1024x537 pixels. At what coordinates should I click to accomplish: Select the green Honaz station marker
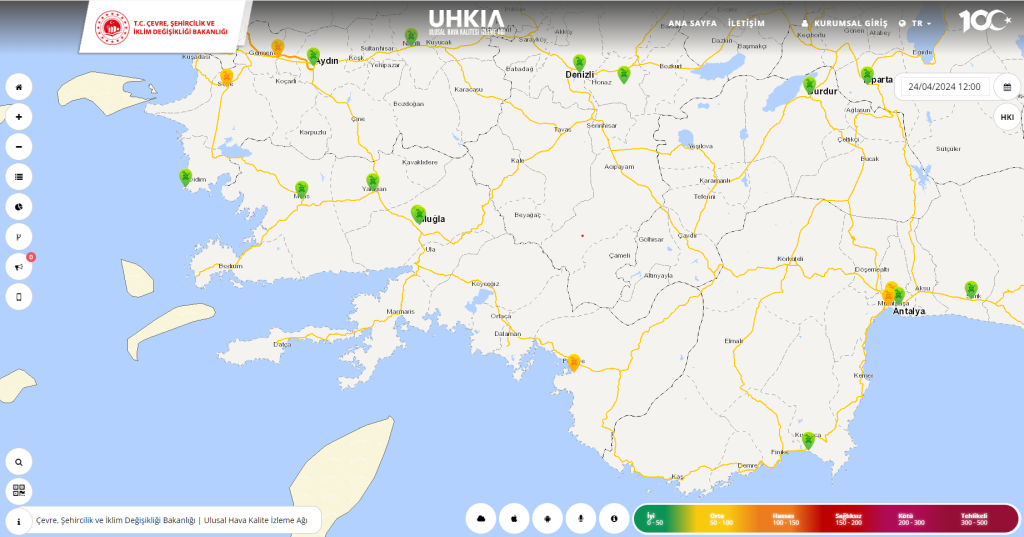pos(624,74)
